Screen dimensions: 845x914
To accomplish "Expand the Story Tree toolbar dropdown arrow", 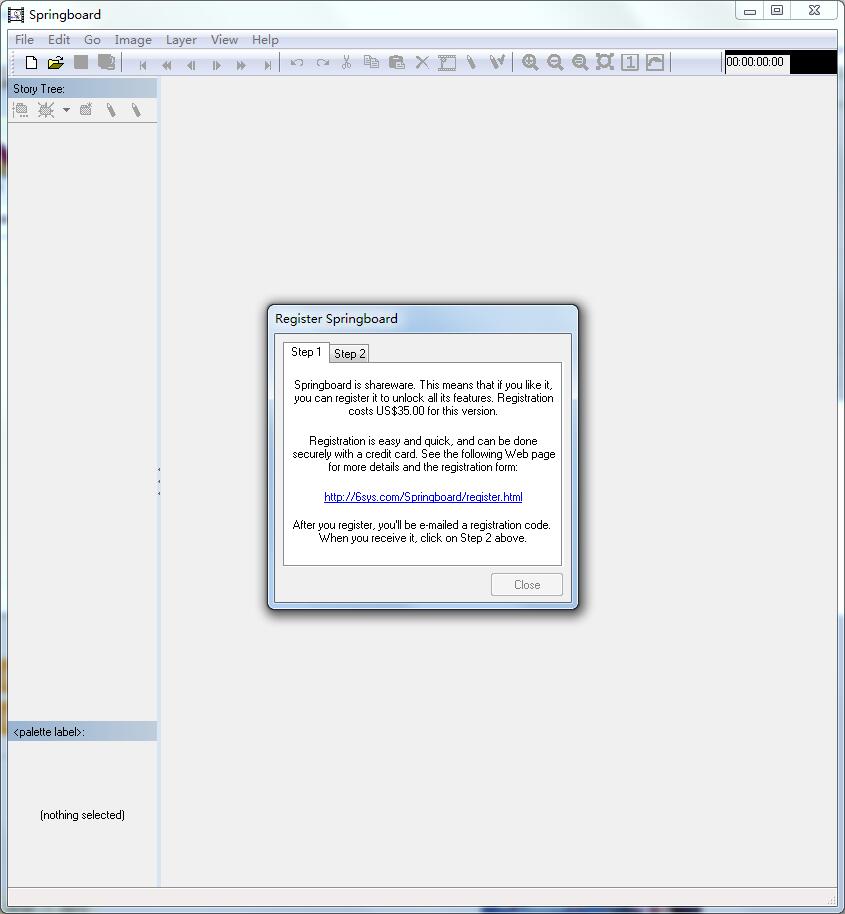I will (66, 110).
